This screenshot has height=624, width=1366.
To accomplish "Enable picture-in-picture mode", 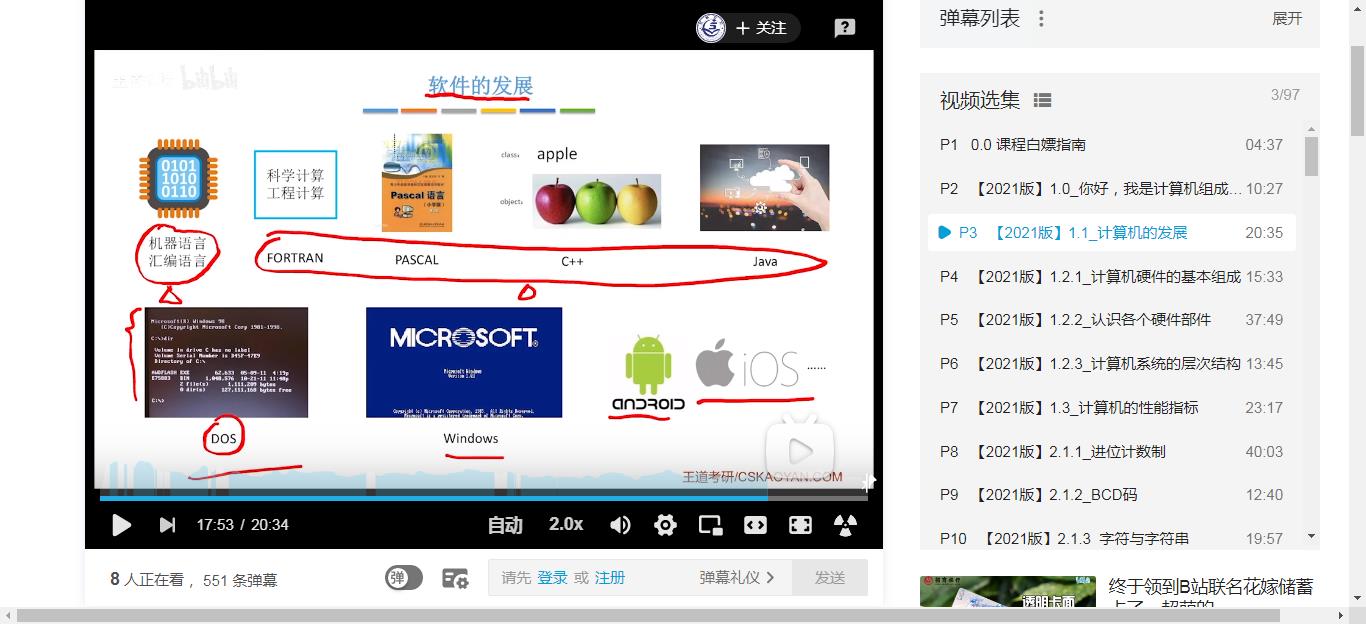I will coord(710,525).
